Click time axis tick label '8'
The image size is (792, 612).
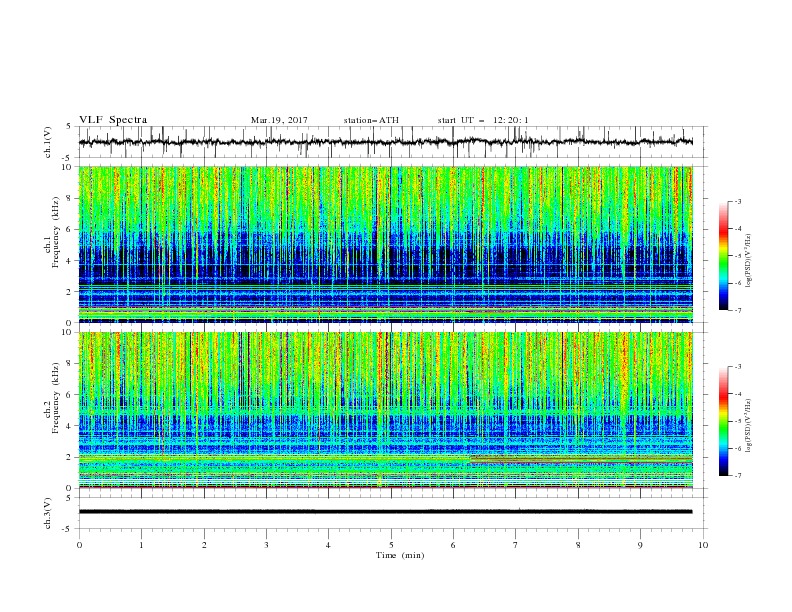pyautogui.click(x=578, y=545)
